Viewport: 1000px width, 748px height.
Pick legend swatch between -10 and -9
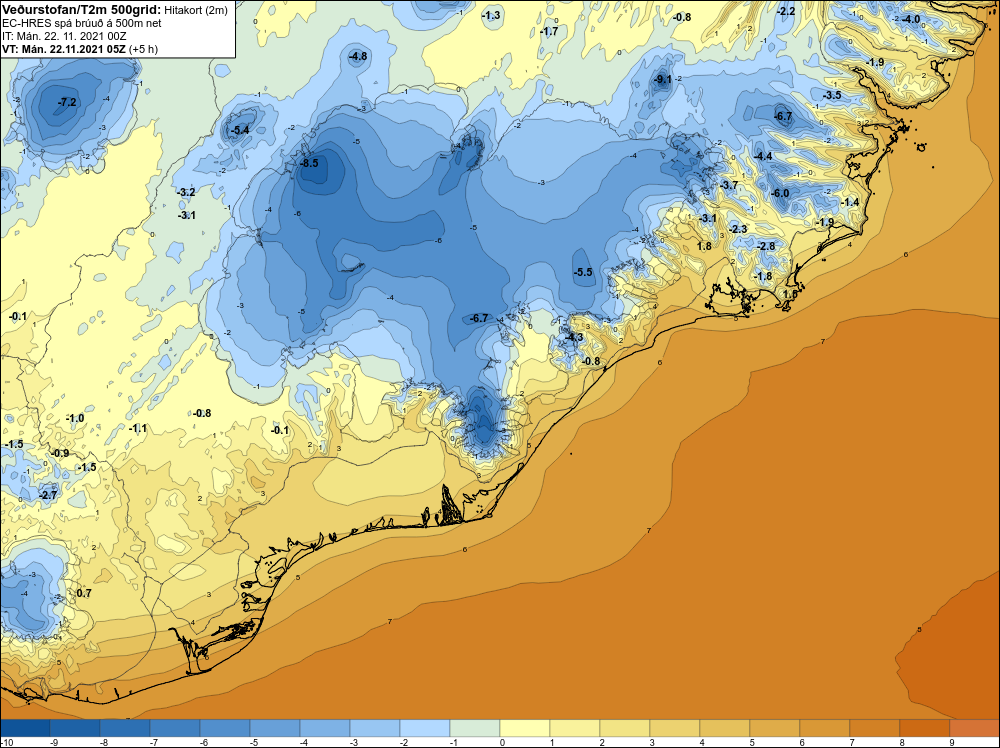click(25, 728)
